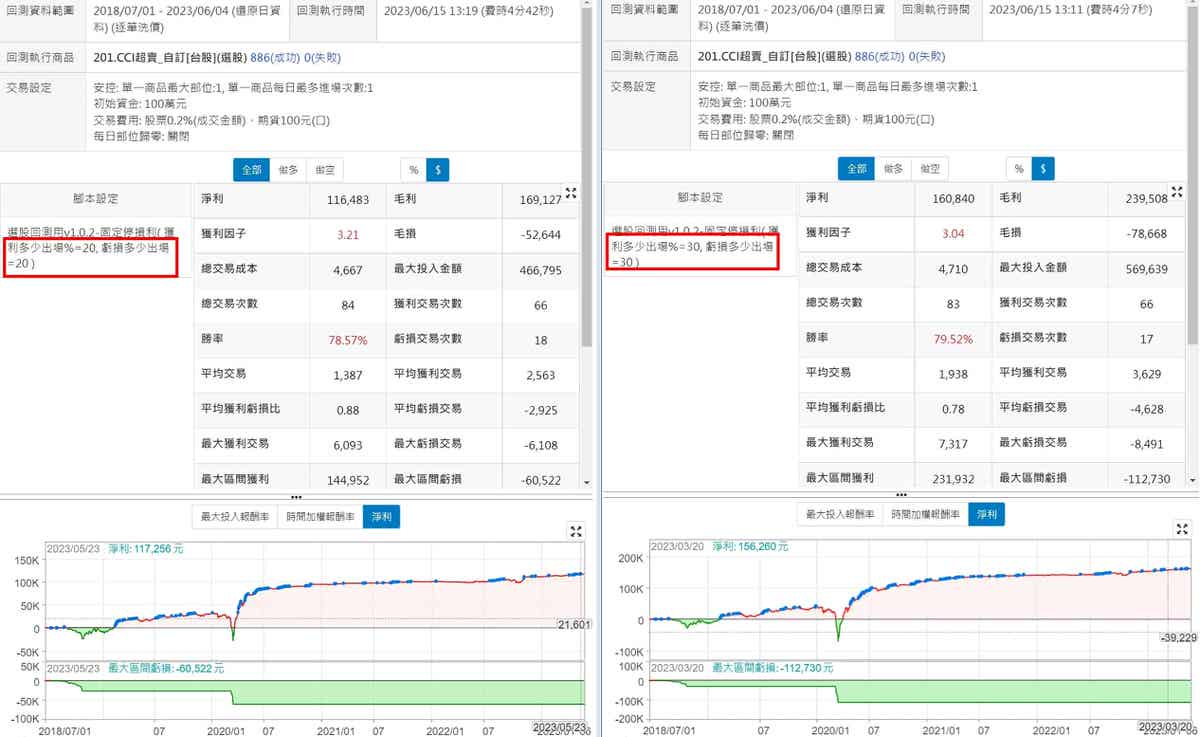This screenshot has height=737, width=1200.
Task: Select 全部 filter in the right panel
Action: (857, 169)
